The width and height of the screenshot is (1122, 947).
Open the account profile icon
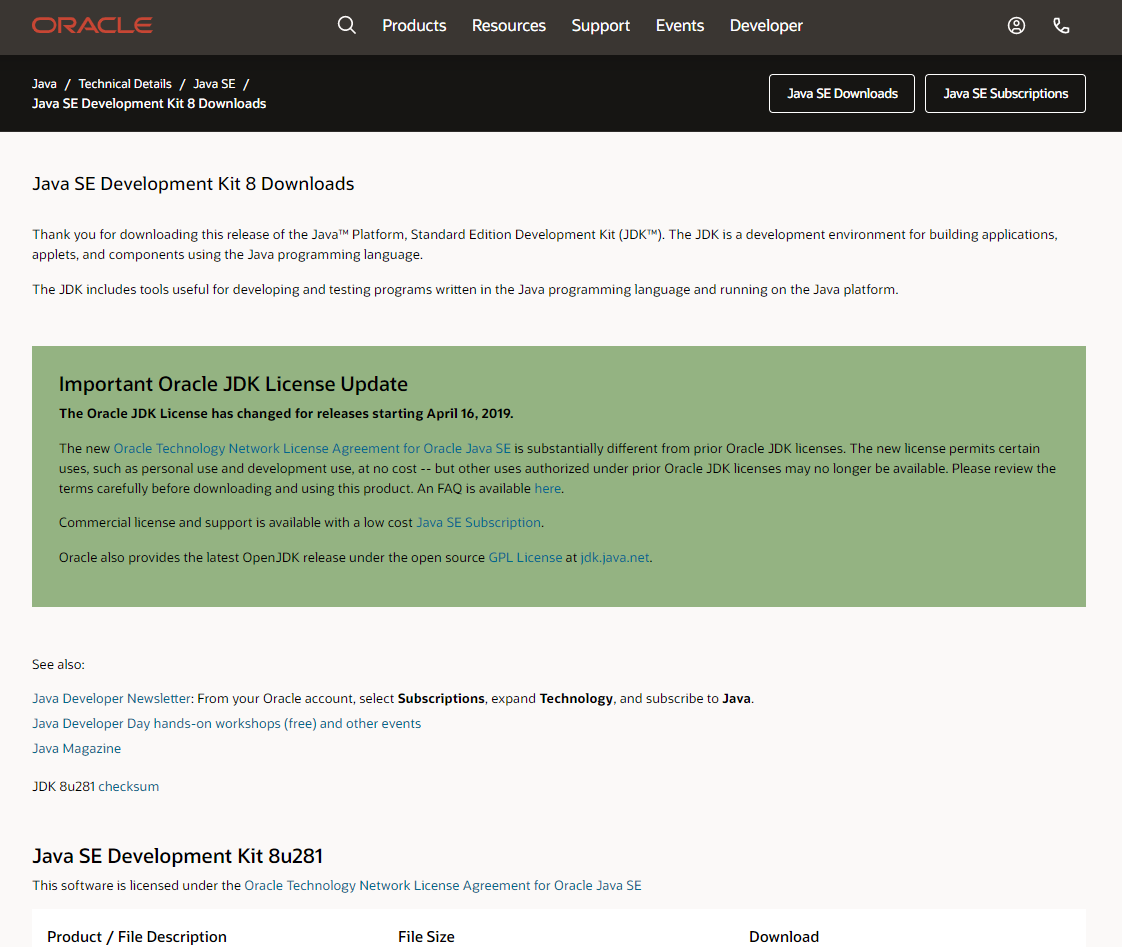(1016, 26)
